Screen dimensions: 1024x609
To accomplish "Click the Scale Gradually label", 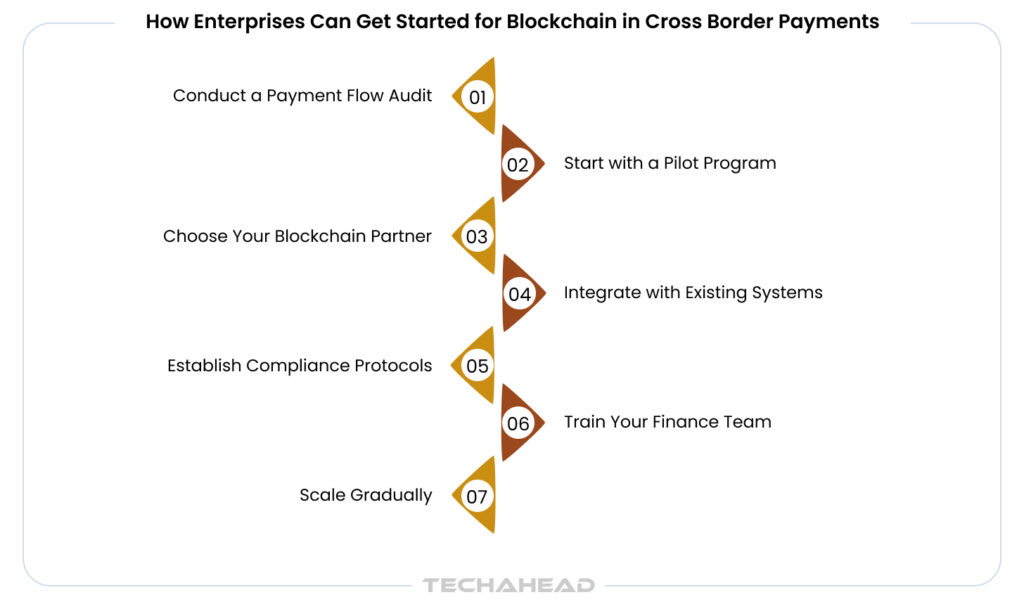I will 365,495.
